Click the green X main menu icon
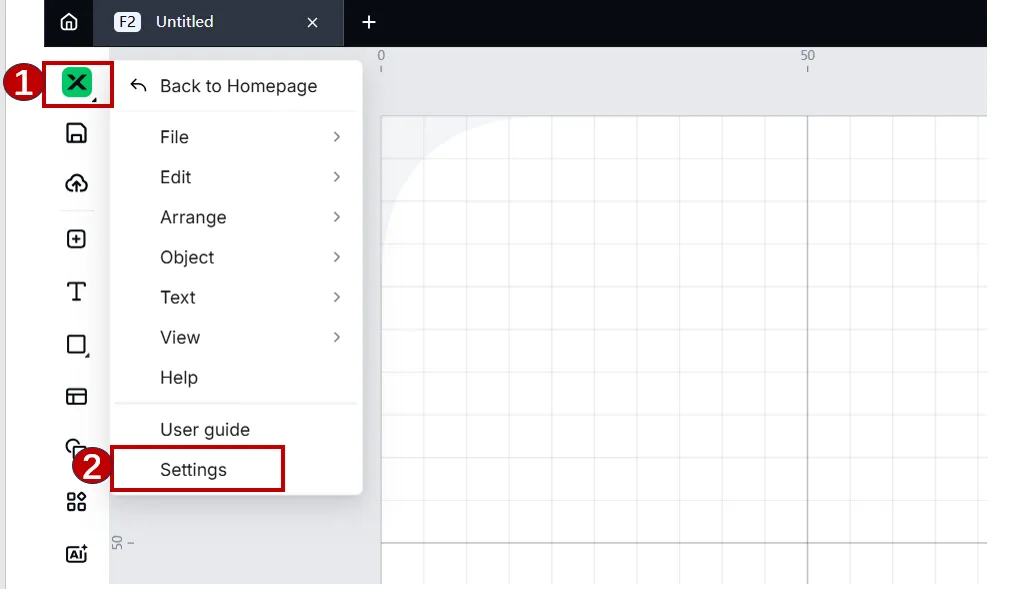This screenshot has height=589, width=1015. 77,83
